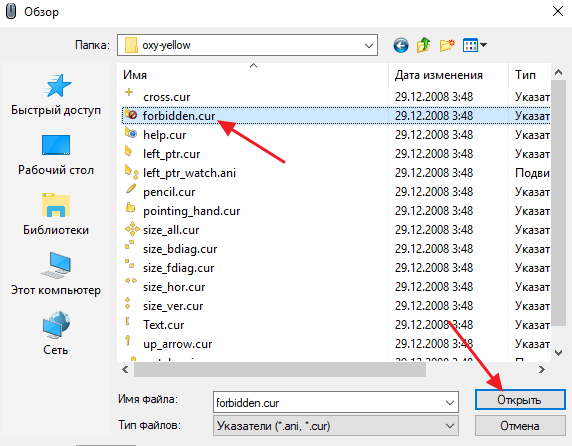572x446 pixels.
Task: Open Quick Access (Быстрый доступ) location
Action: pyautogui.click(x=56, y=95)
